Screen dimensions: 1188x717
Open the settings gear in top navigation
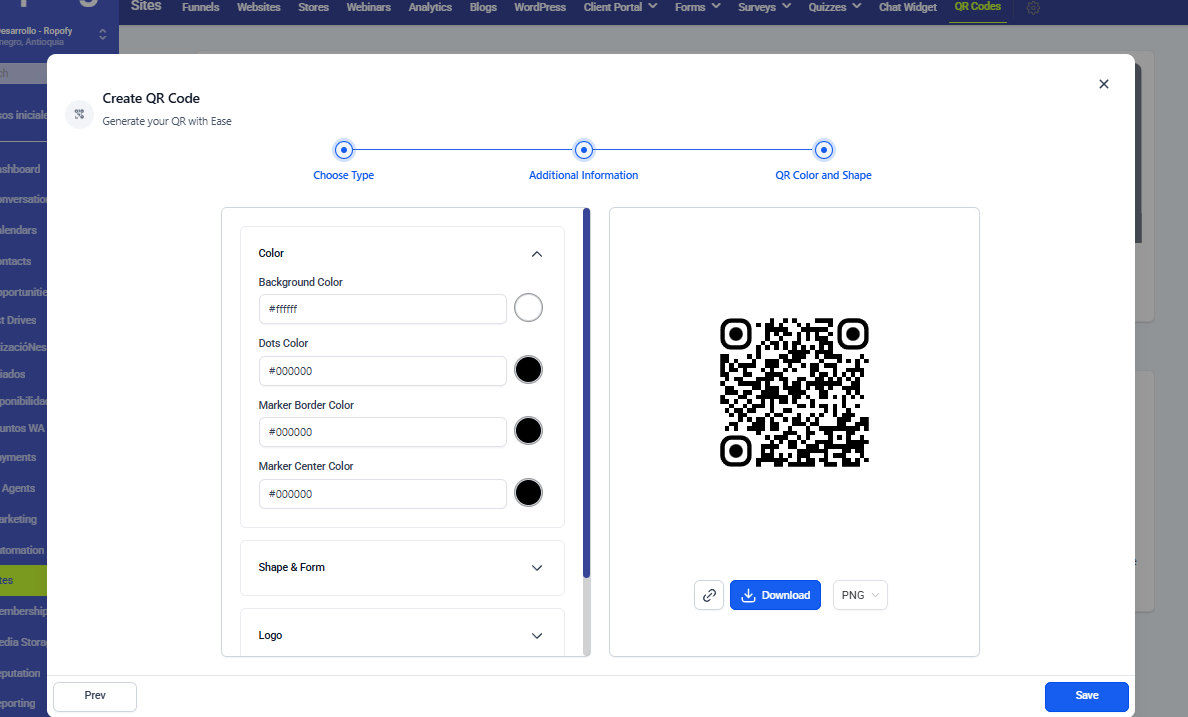1033,8
